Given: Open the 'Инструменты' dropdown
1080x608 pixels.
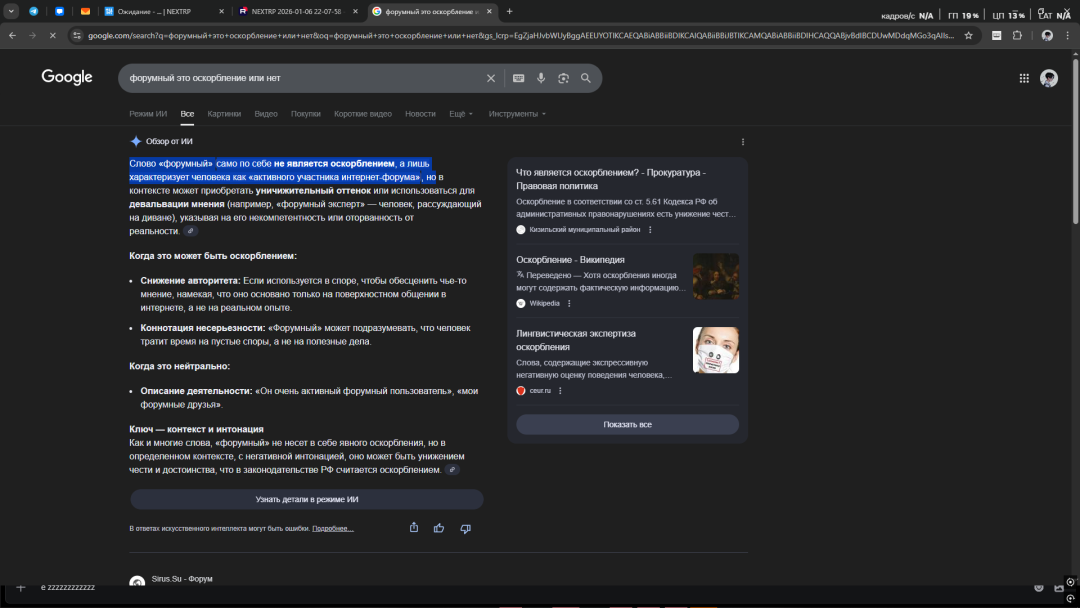Looking at the screenshot, I should tap(517, 114).
